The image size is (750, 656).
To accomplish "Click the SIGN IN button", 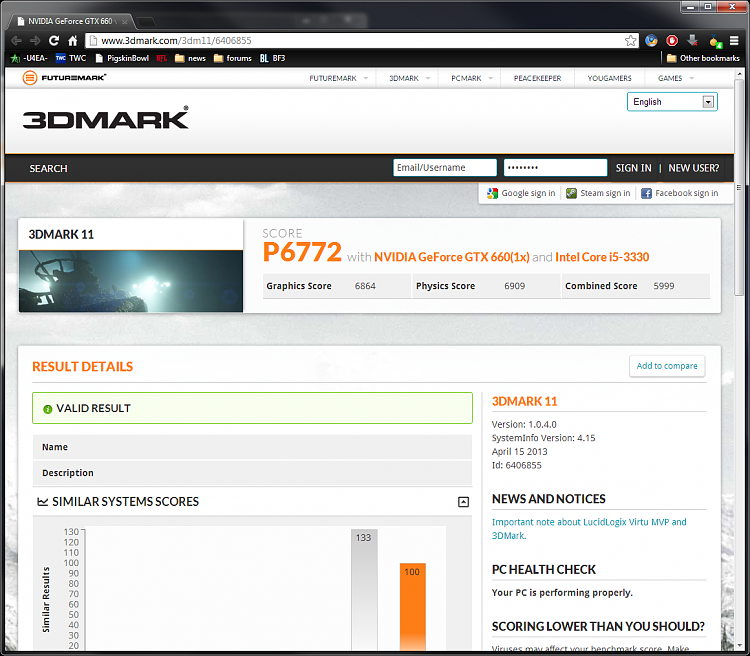I will [x=633, y=168].
